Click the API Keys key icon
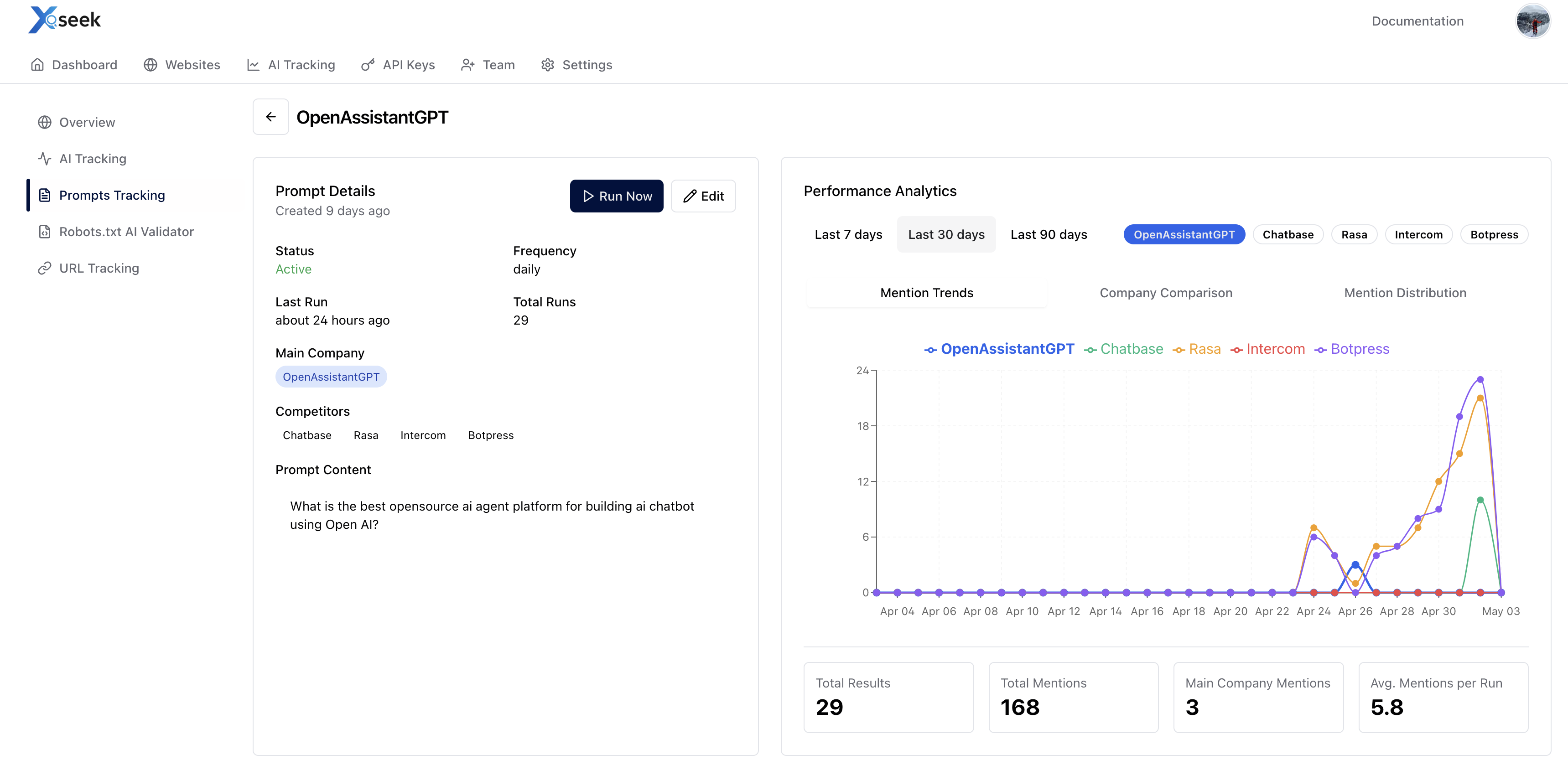This screenshot has width=1568, height=765. pyautogui.click(x=368, y=65)
